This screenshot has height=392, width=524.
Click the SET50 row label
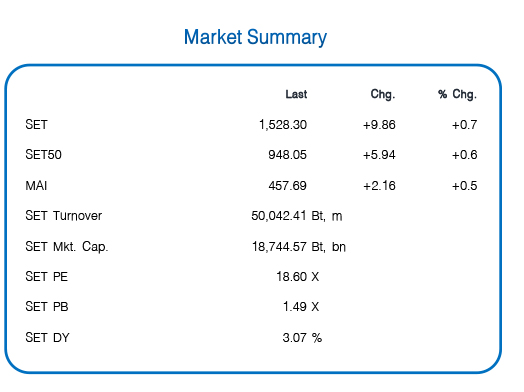(x=43, y=155)
